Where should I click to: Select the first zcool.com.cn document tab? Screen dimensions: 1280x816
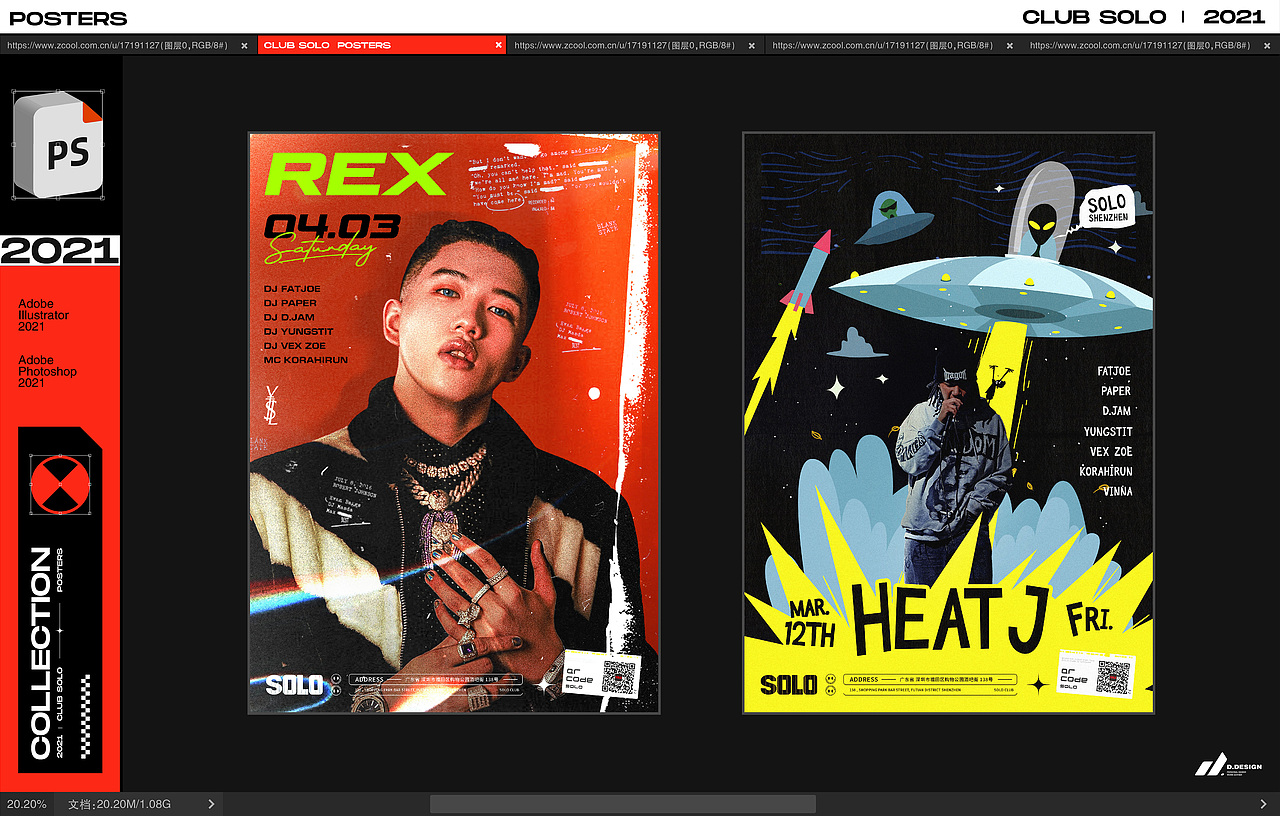pyautogui.click(x=116, y=45)
